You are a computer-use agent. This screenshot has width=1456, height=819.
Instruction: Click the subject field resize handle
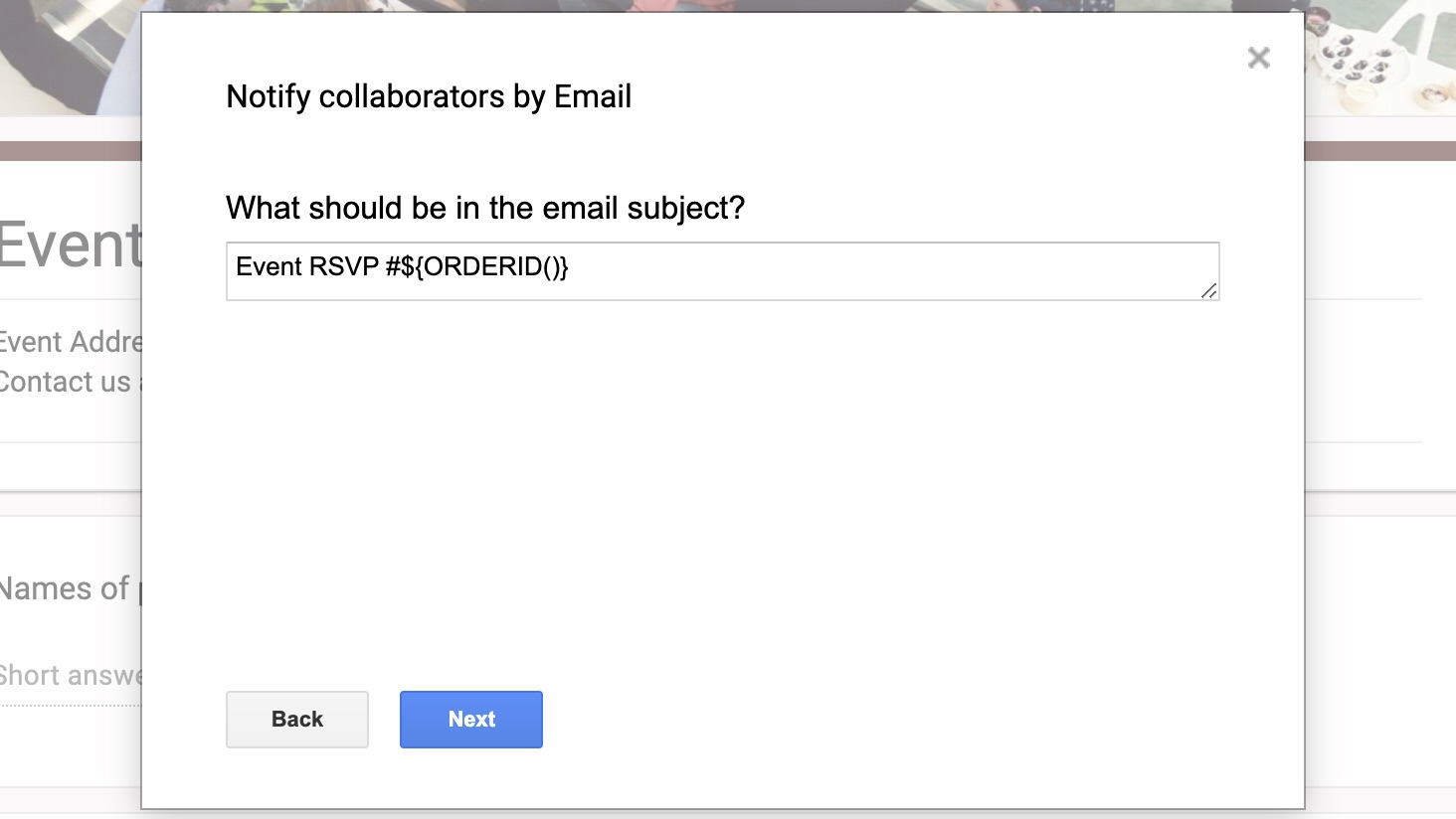pos(1208,290)
